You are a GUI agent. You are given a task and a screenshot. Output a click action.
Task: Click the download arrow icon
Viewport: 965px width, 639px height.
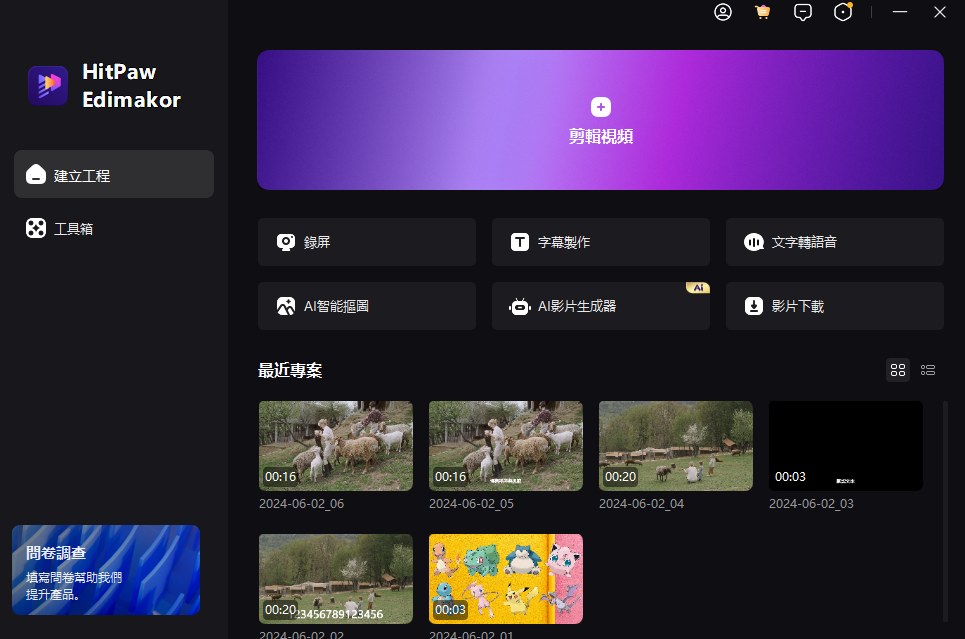(x=754, y=306)
